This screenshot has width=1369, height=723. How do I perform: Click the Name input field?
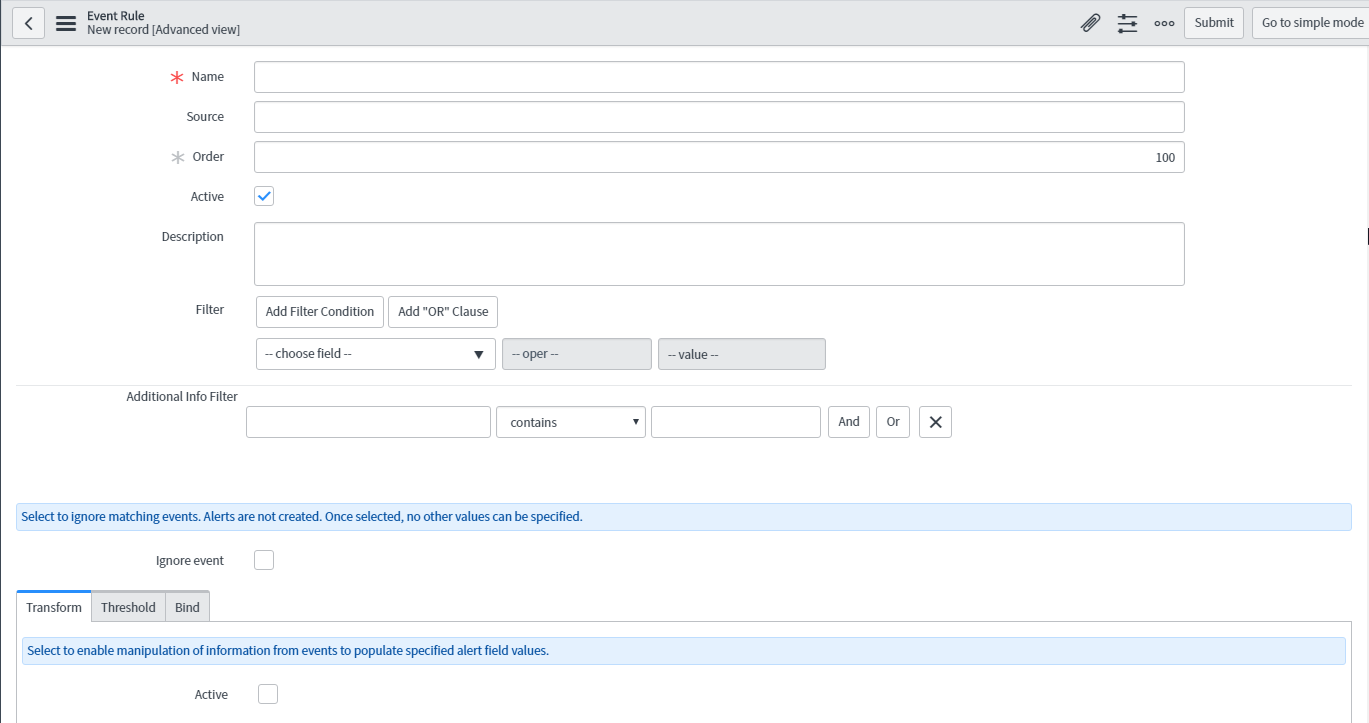click(719, 77)
